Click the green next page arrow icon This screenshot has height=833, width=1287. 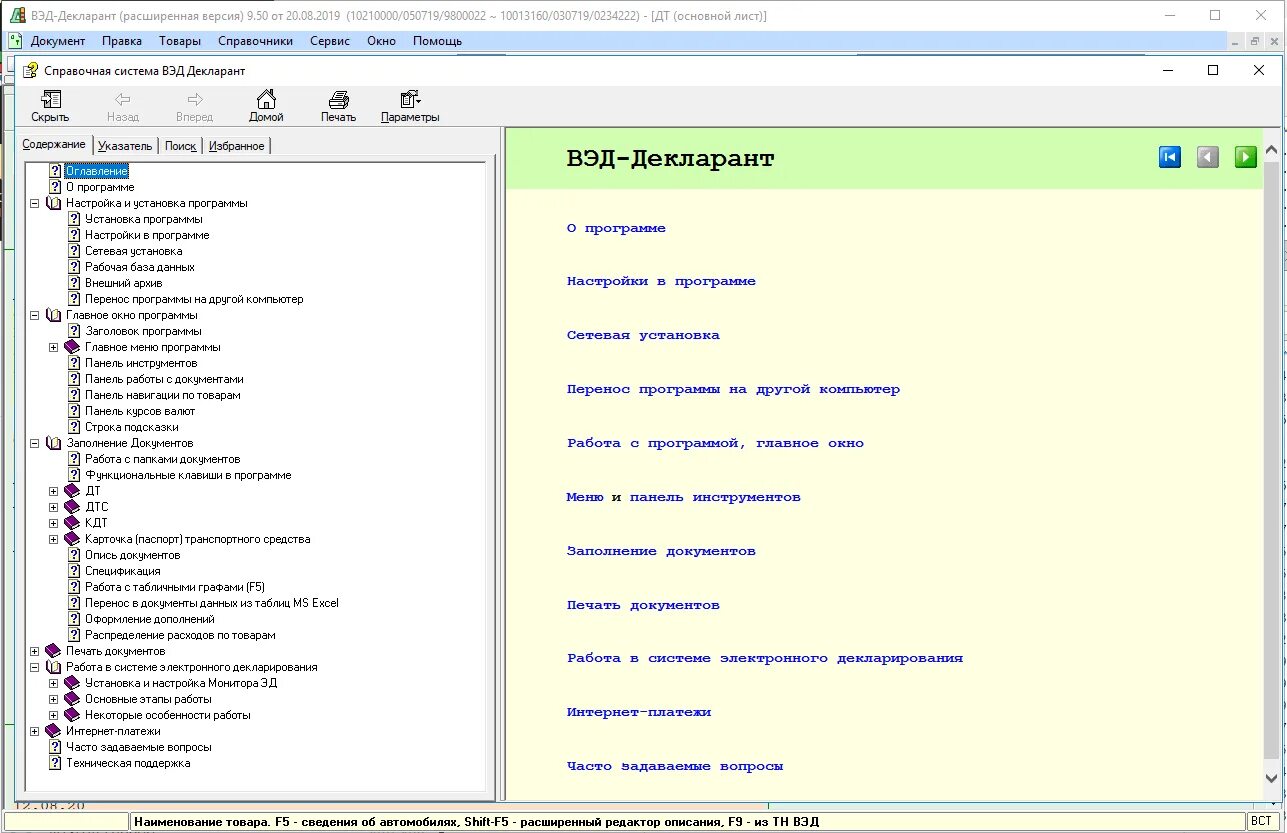point(1245,157)
